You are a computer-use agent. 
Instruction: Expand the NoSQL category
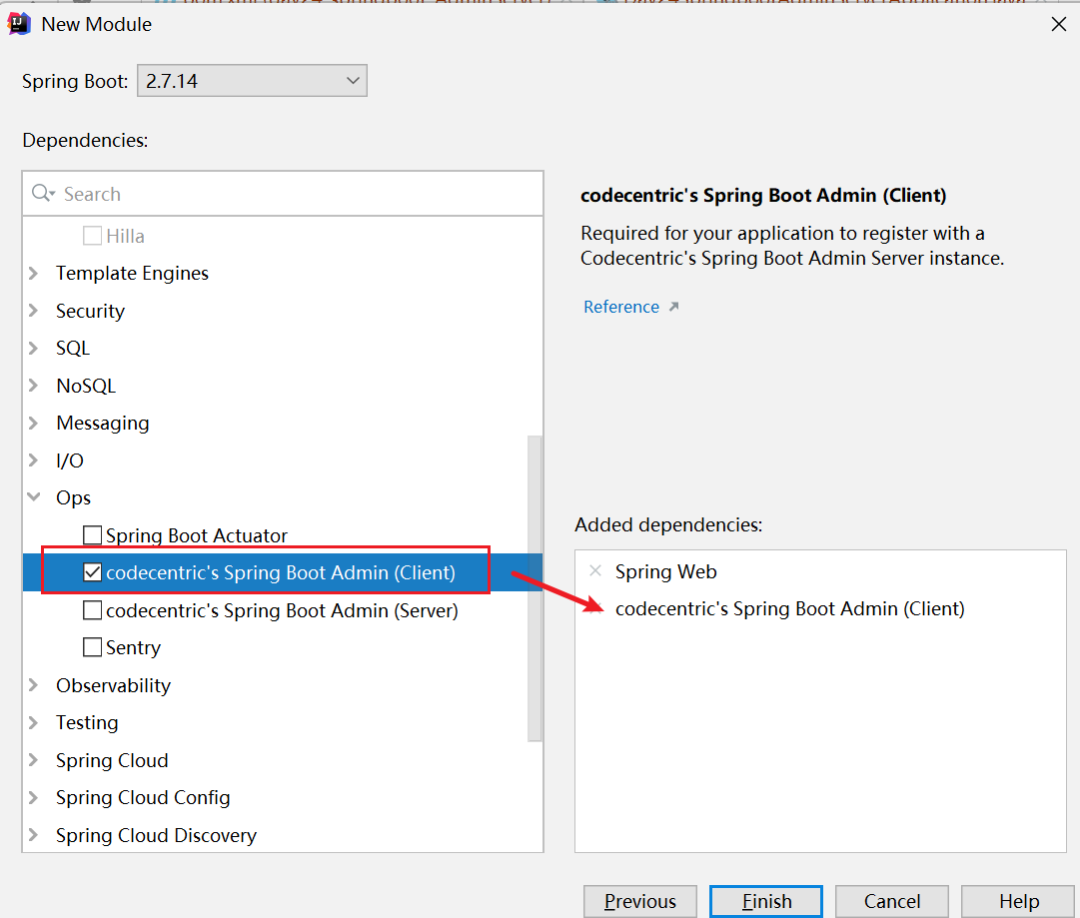click(x=34, y=386)
